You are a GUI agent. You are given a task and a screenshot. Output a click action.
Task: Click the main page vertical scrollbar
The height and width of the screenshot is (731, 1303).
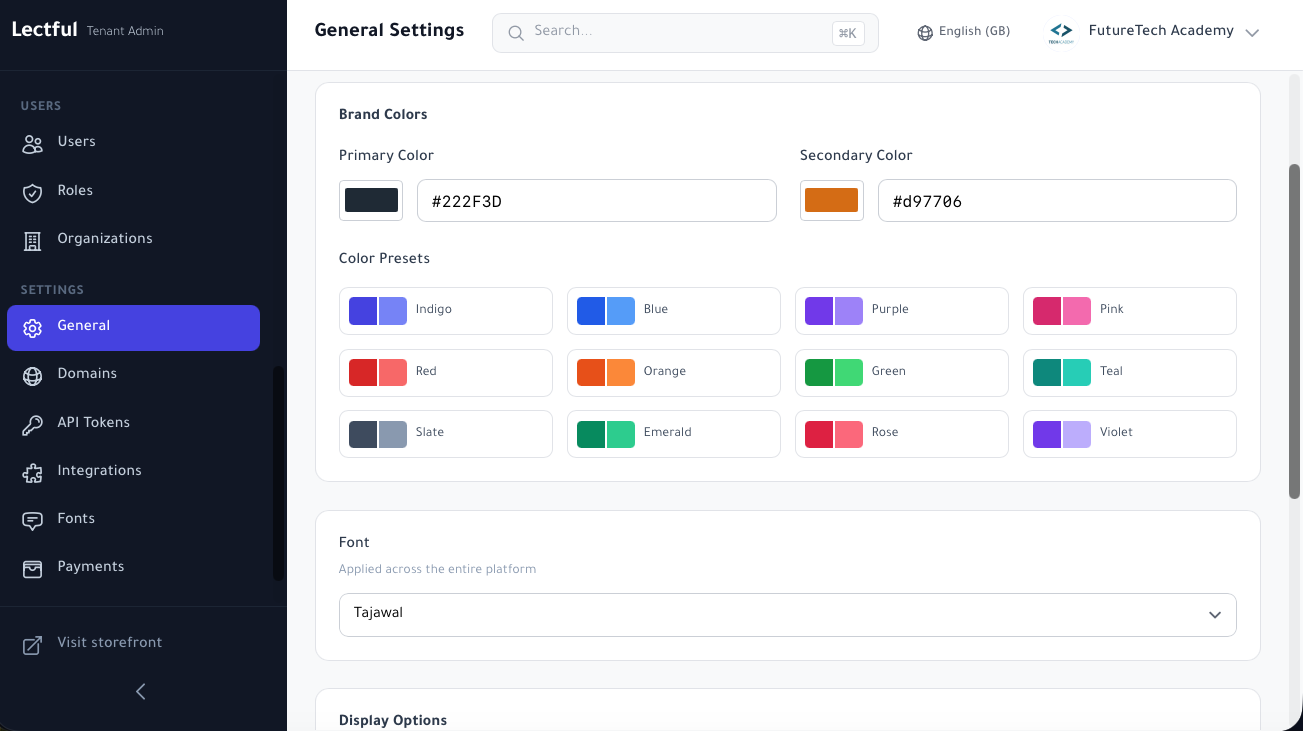coord(1294,330)
